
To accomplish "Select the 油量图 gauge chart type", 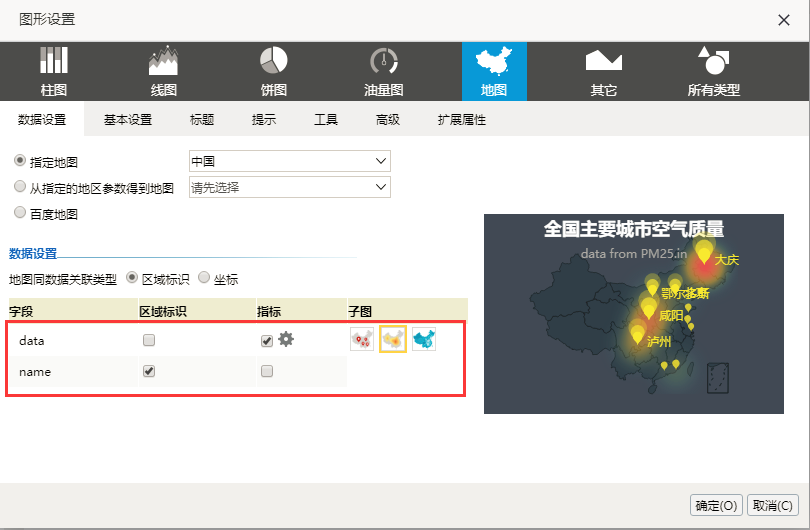I will point(383,71).
